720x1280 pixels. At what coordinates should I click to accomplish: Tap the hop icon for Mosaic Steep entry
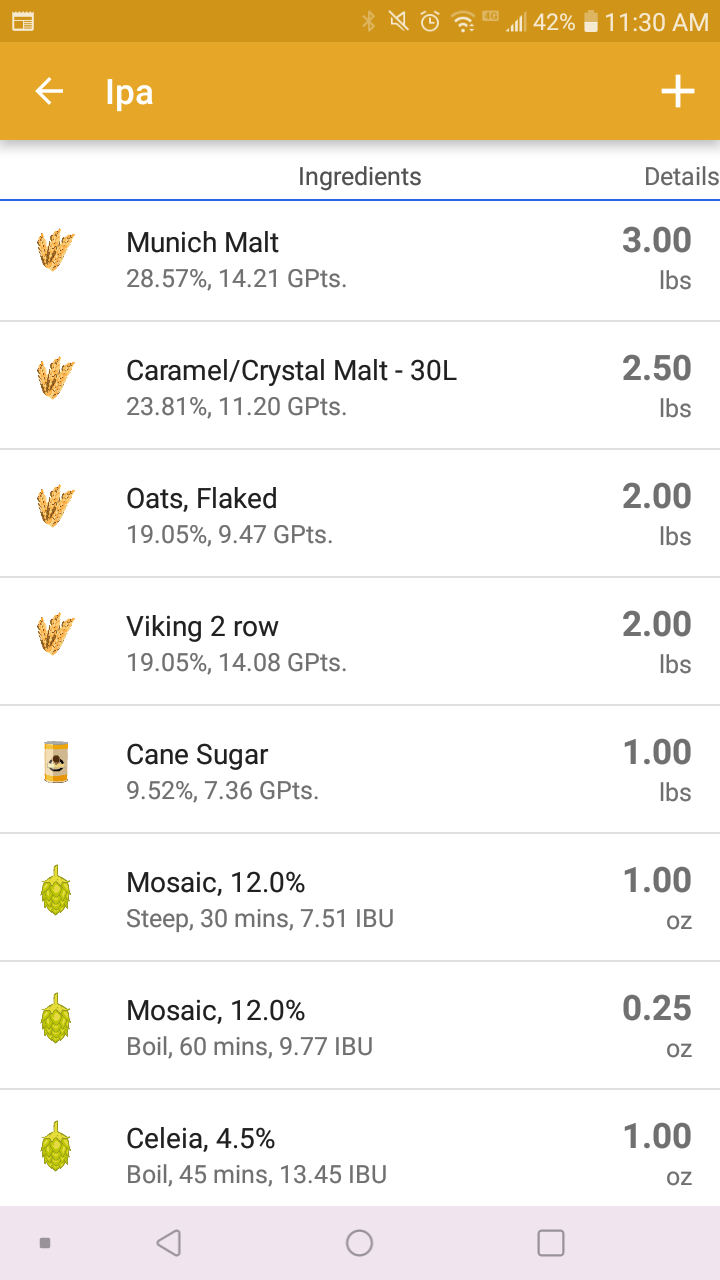point(56,889)
